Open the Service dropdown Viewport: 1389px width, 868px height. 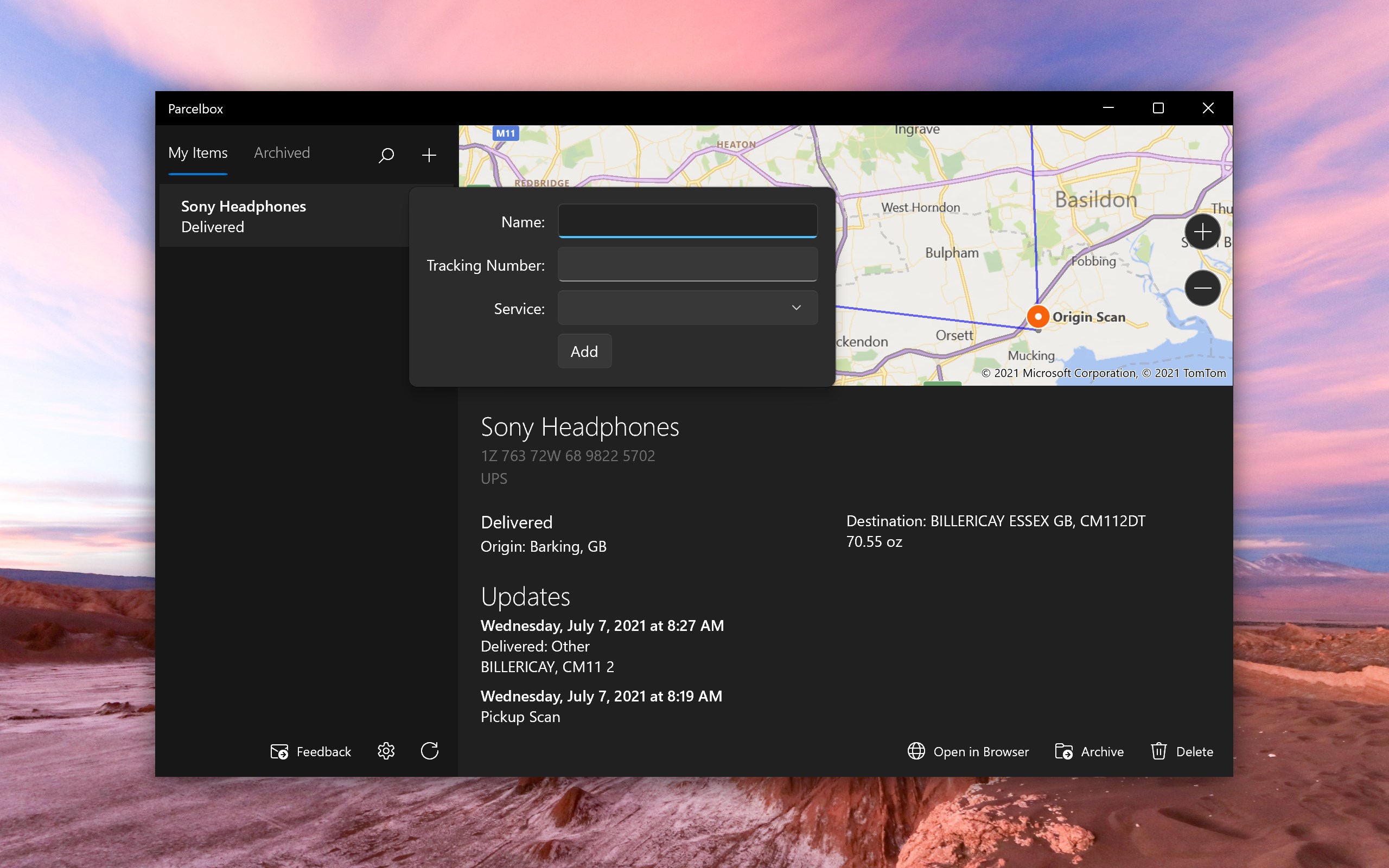pos(686,308)
